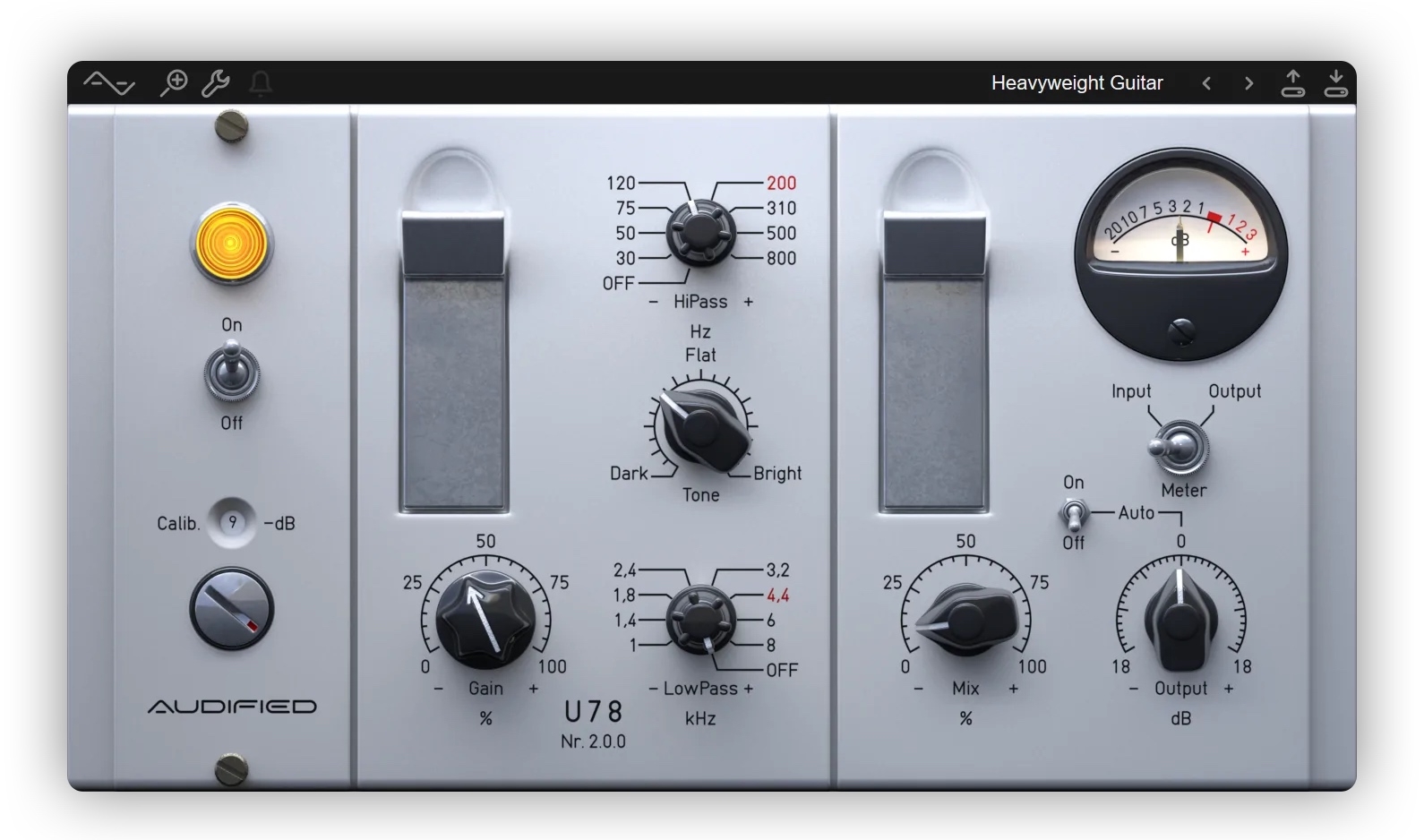Click the Calib. value display showing 9
The height and width of the screenshot is (840, 1424).
pos(232,522)
